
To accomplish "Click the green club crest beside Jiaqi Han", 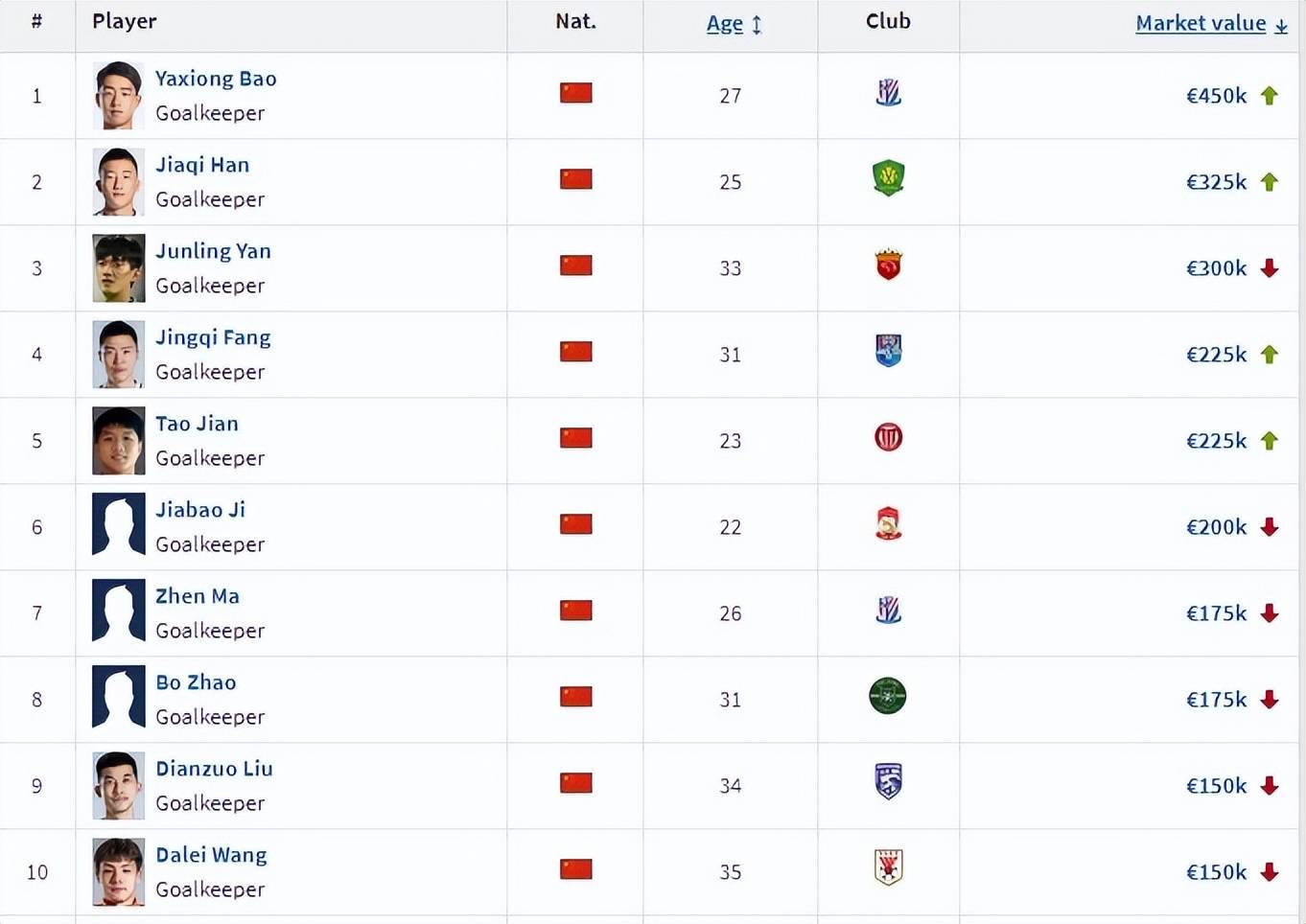I will [888, 178].
